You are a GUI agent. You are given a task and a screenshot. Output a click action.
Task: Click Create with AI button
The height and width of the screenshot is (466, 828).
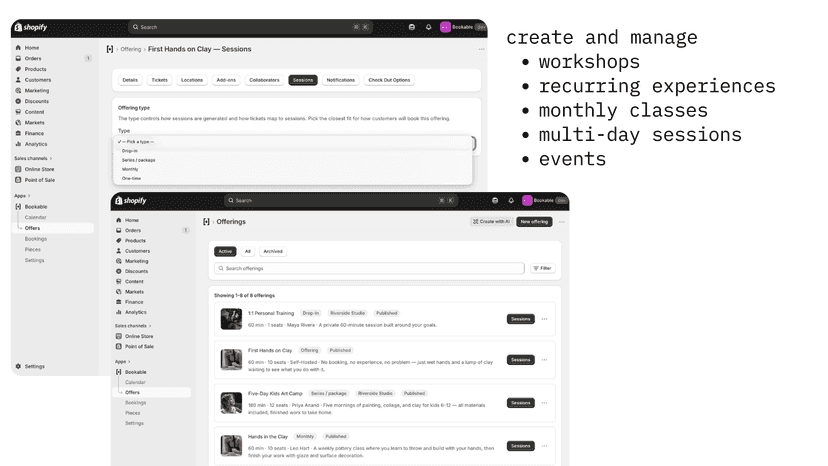click(491, 222)
